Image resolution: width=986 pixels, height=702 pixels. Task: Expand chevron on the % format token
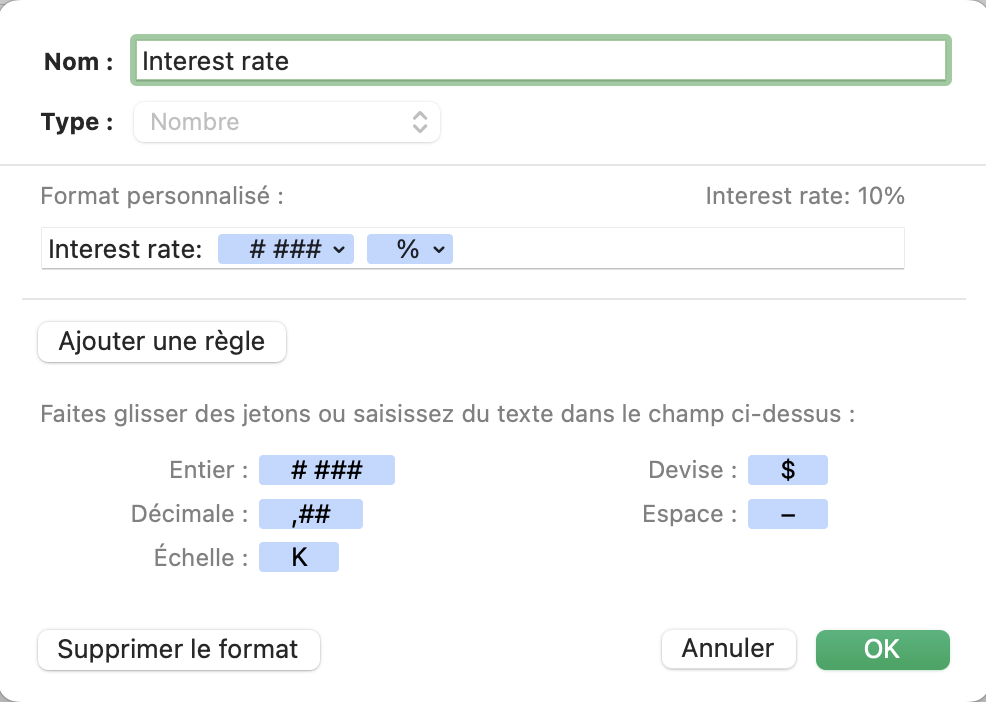[439, 250]
